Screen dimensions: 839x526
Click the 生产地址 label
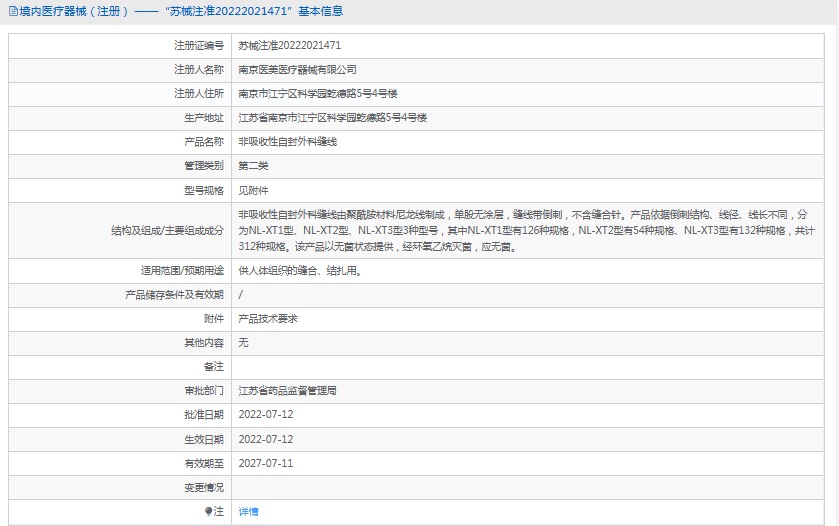point(204,118)
